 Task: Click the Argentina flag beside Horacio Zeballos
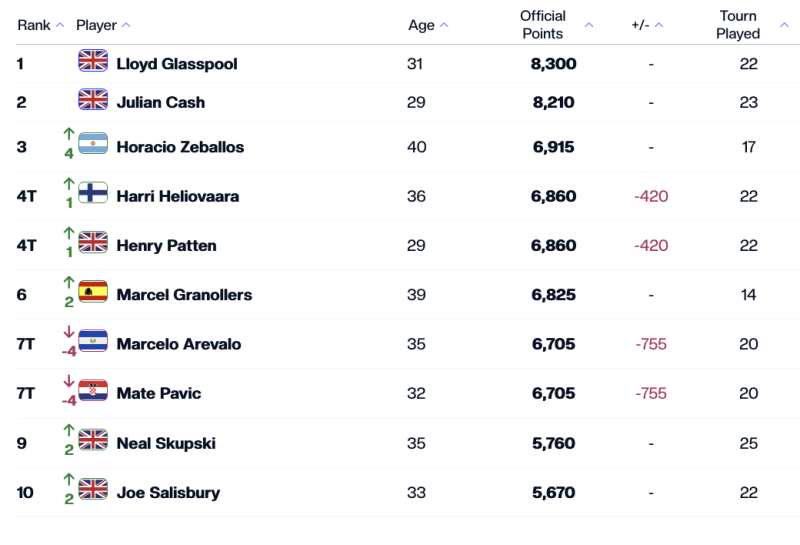93,144
